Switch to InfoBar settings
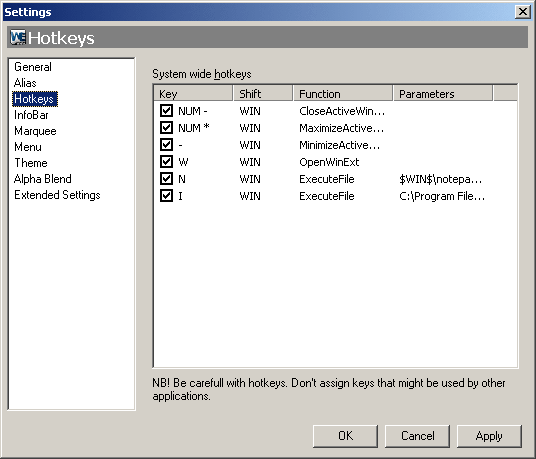Image resolution: width=536 pixels, height=459 pixels. click(31, 115)
